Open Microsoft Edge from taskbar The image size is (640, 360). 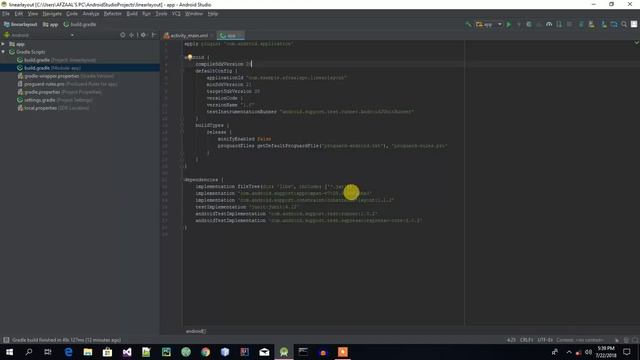pyautogui.click(x=68, y=352)
